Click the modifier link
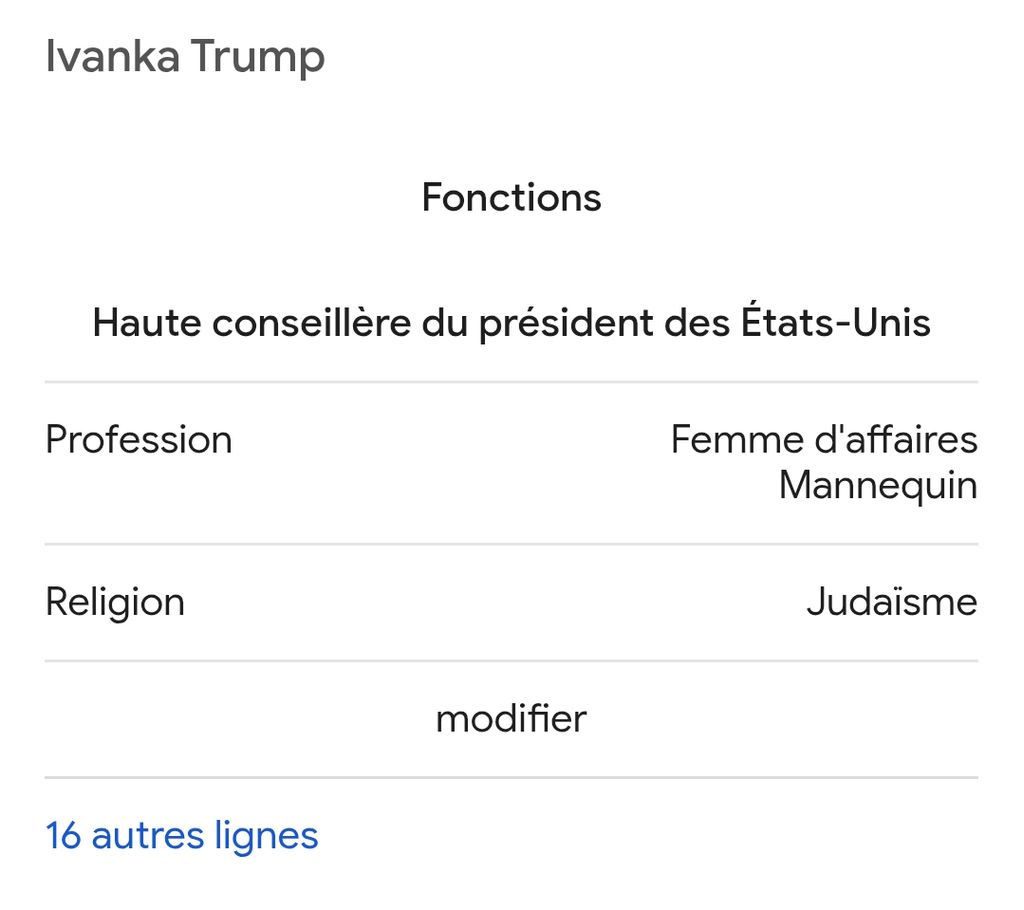The width and height of the screenshot is (1024, 910). click(x=511, y=719)
